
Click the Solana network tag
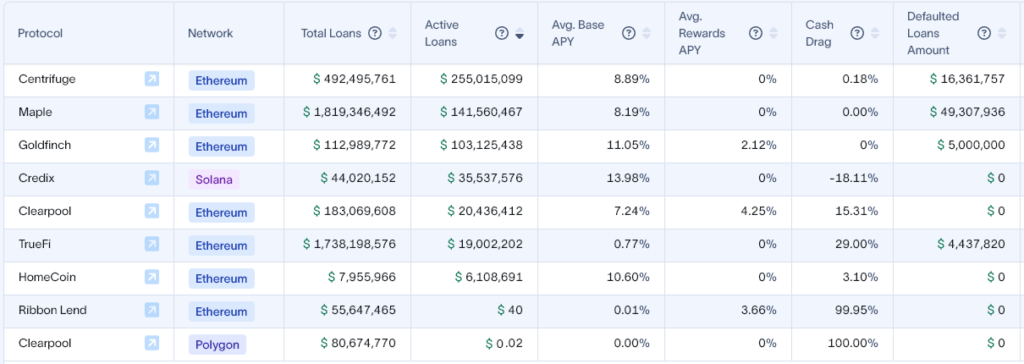pos(214,179)
